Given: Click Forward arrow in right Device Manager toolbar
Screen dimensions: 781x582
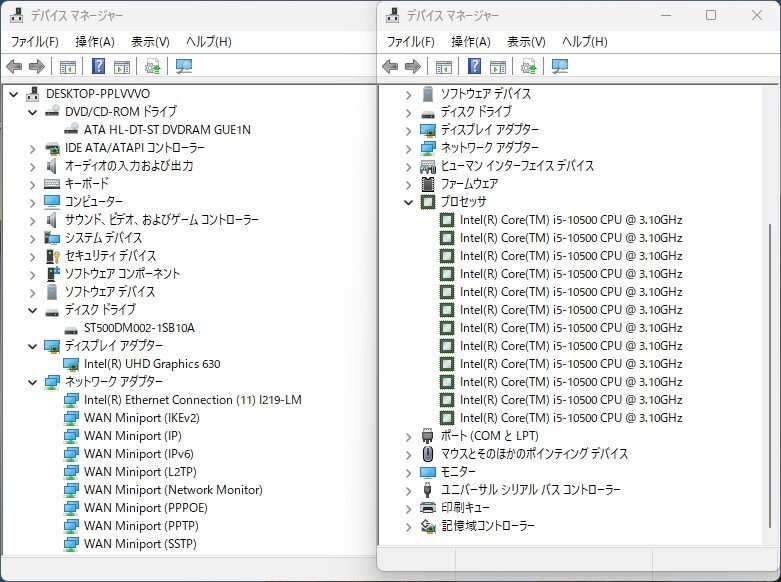Looking at the screenshot, I should tap(413, 66).
